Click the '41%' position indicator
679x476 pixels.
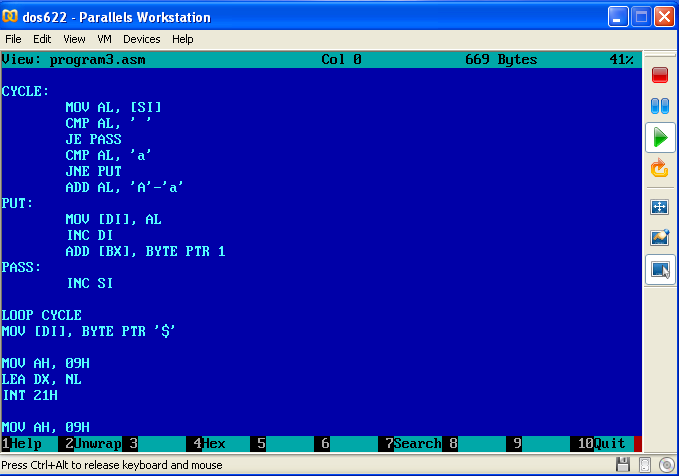pos(621,59)
